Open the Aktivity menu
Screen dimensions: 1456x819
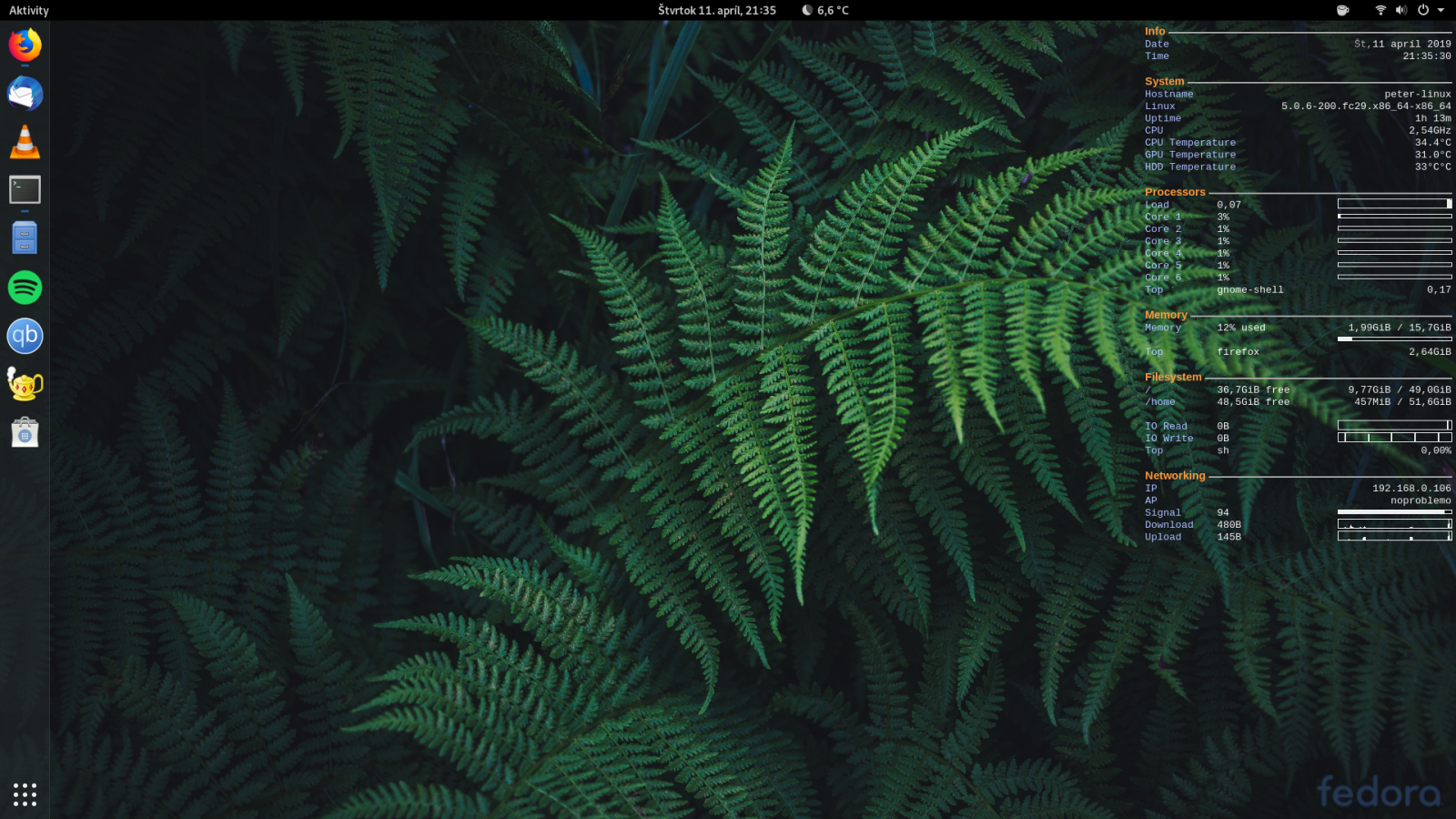[x=27, y=10]
